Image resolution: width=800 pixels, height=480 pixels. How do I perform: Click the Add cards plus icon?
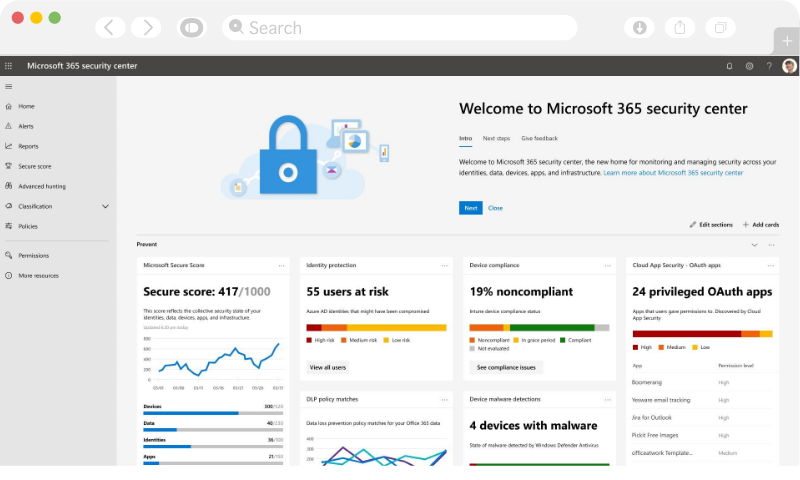click(x=745, y=224)
